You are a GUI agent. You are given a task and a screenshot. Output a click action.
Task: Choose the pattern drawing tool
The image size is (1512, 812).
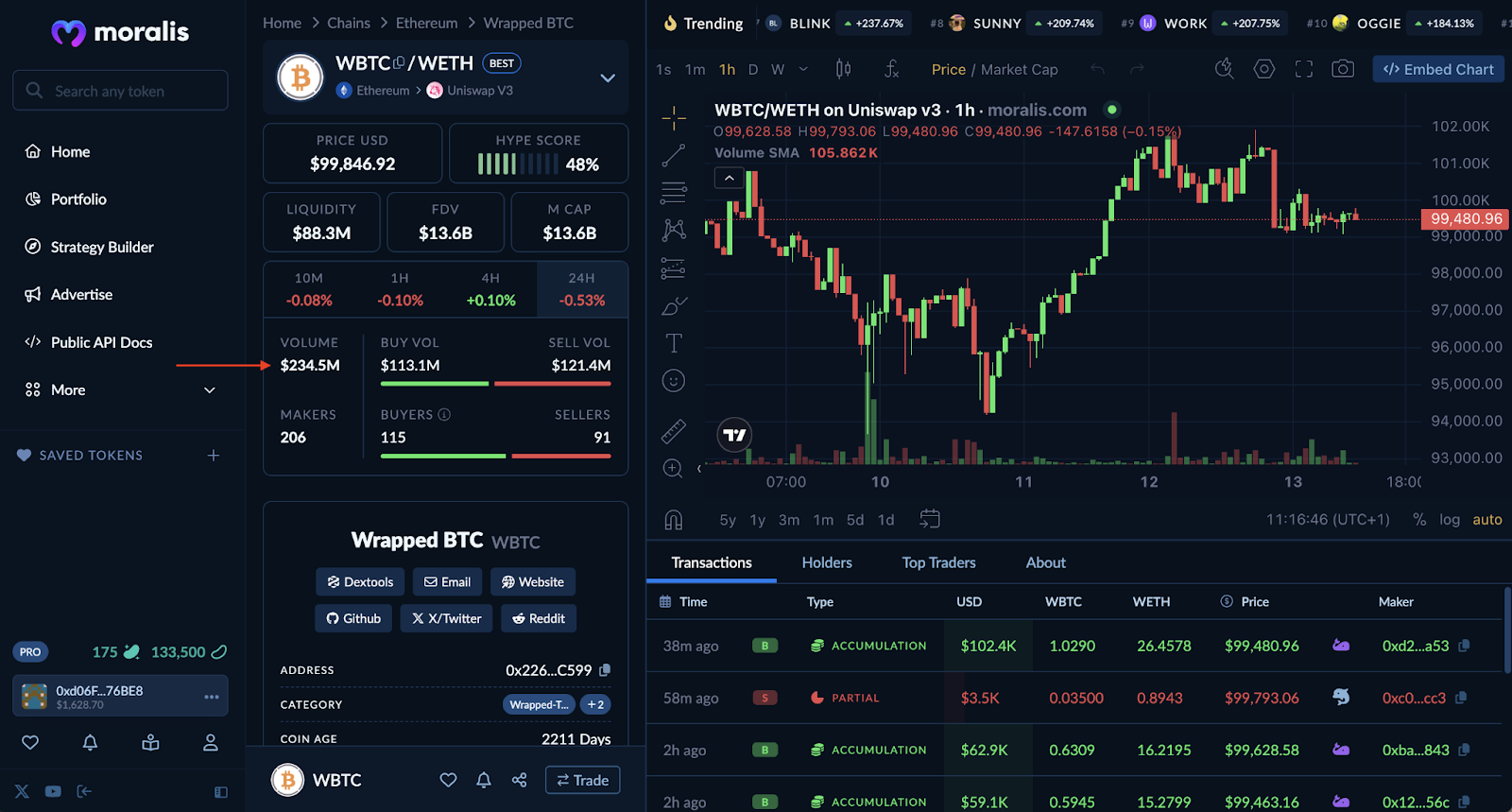coord(674,230)
